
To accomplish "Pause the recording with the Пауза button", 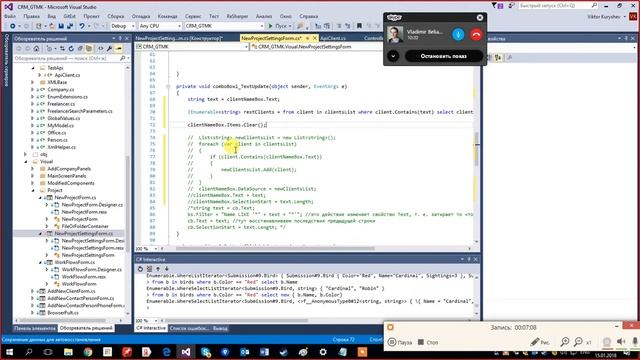I will click(x=400, y=342).
